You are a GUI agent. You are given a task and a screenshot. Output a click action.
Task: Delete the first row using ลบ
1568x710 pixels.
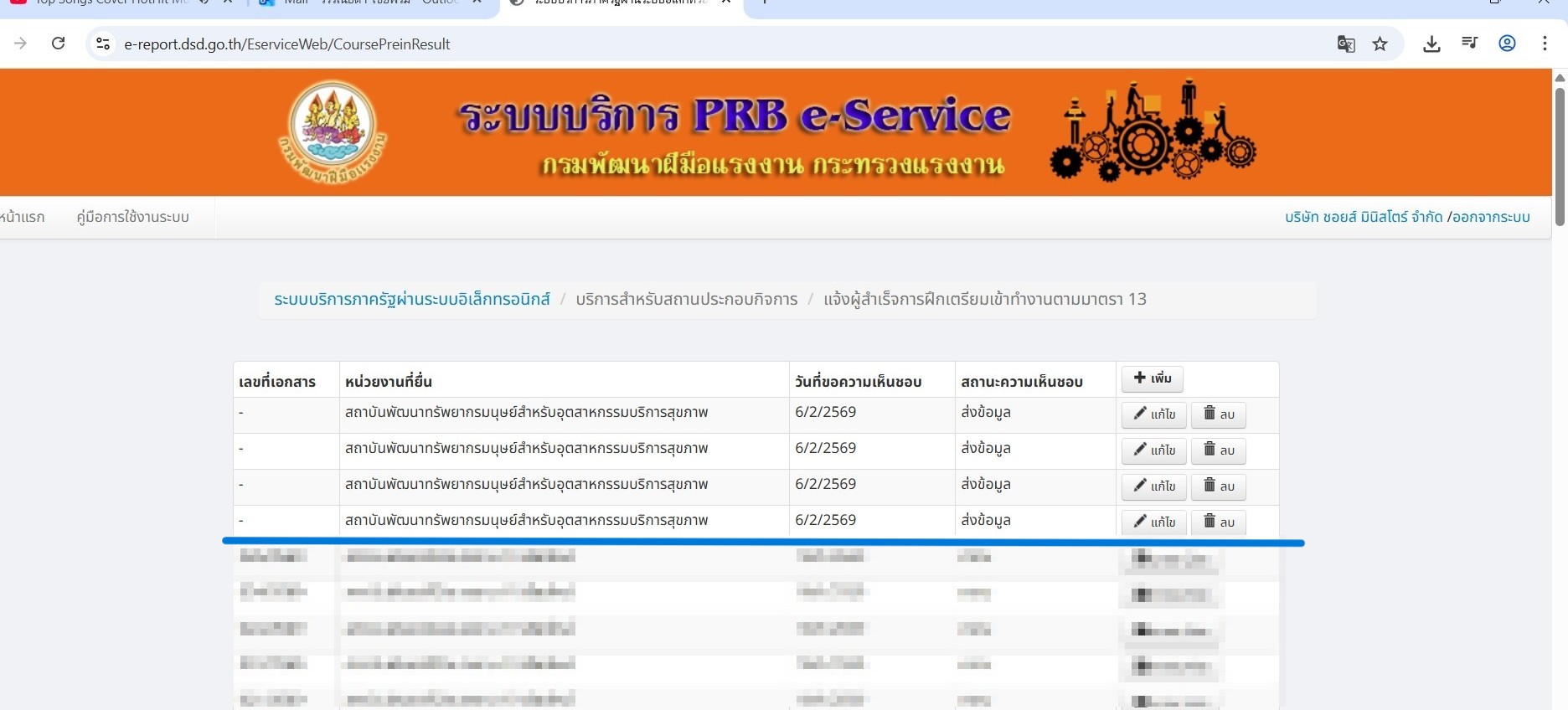click(1218, 414)
